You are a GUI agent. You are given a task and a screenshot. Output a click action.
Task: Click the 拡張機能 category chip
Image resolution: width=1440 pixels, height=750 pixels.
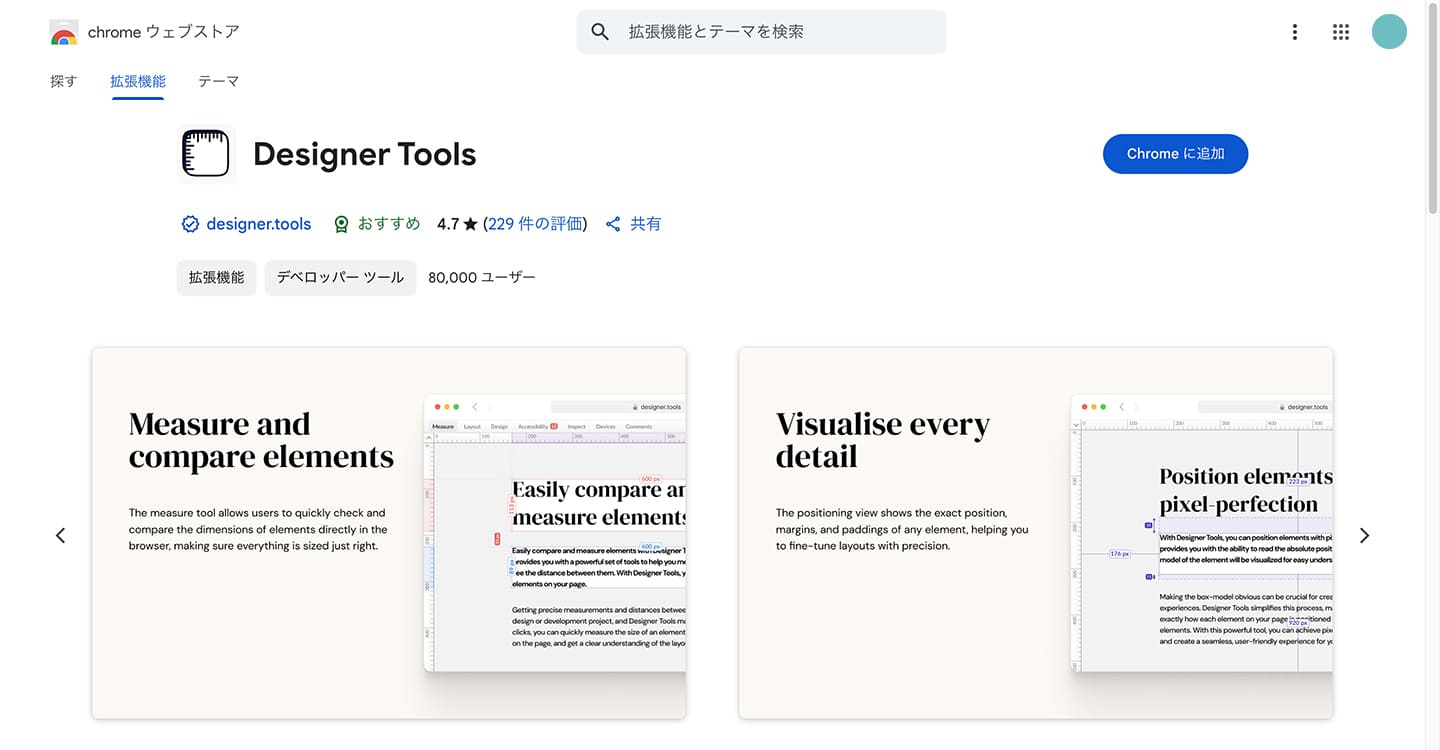(216, 278)
